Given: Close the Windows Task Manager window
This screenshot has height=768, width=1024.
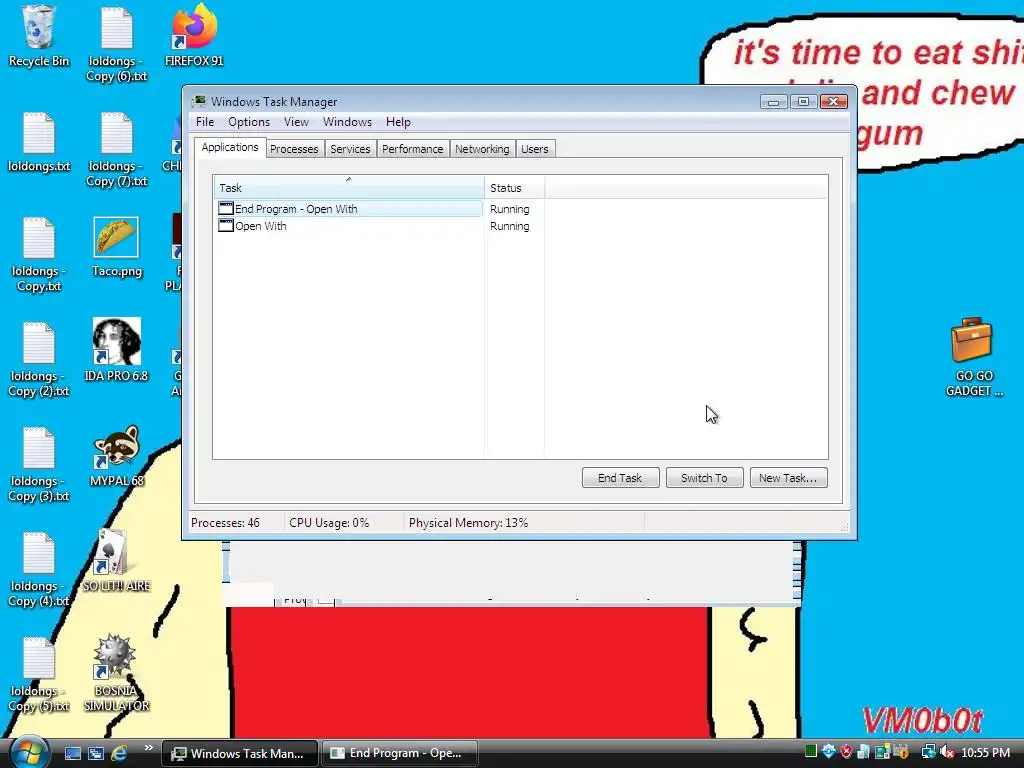Looking at the screenshot, I should click(x=833, y=102).
